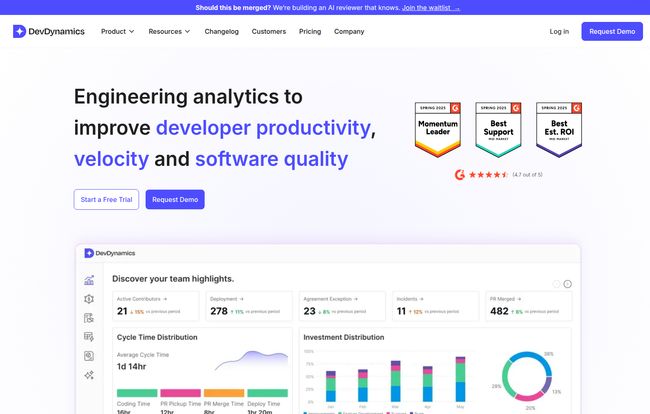The image size is (650, 414).
Task: Open the PR Merged metric card
Action: [529, 306]
